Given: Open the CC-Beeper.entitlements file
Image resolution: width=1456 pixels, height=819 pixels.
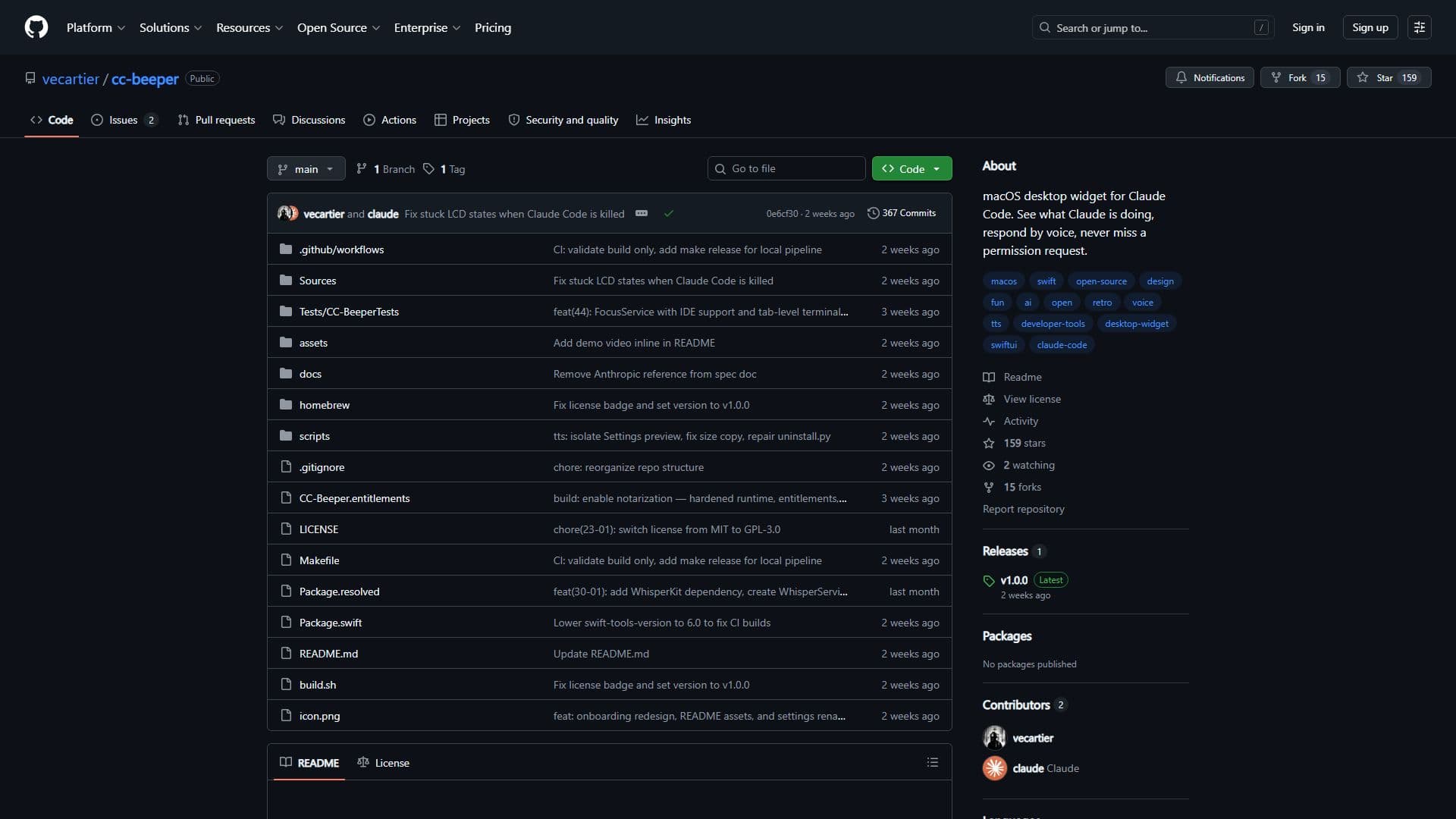Looking at the screenshot, I should [x=354, y=498].
